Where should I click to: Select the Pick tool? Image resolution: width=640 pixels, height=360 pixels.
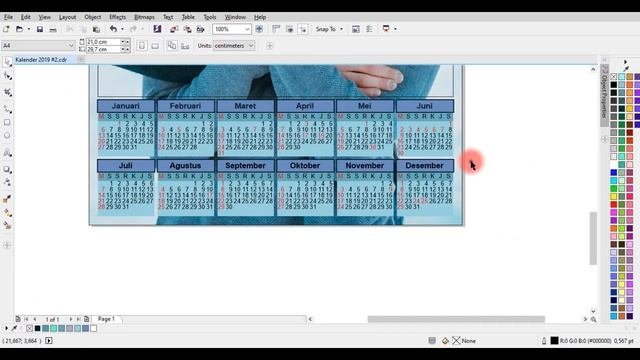tap(7, 62)
